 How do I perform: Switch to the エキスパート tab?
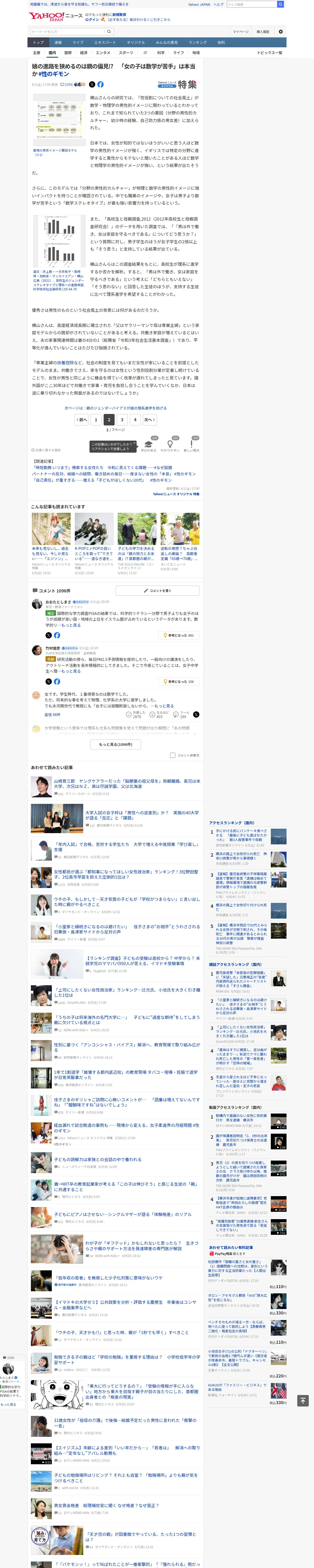[x=105, y=43]
